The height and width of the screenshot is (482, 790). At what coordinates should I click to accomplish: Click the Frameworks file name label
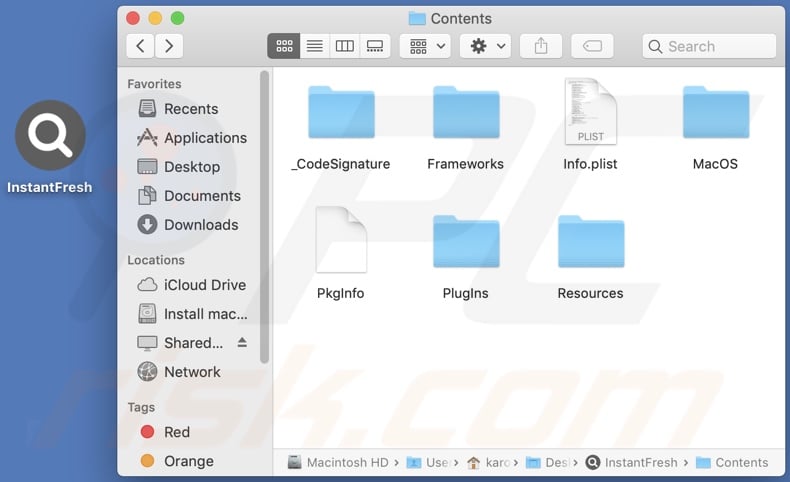pyautogui.click(x=466, y=164)
